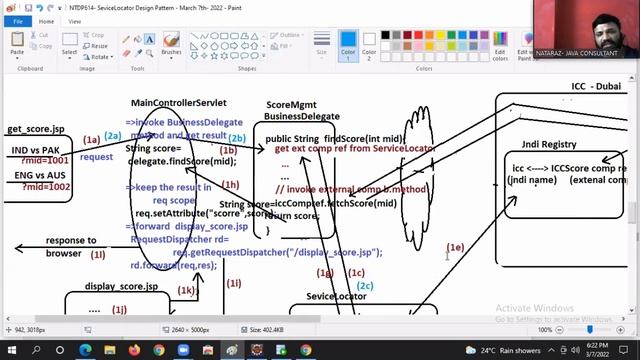Choose the Curve shape
This screenshot has width=640, height=360.
coord(204,36)
